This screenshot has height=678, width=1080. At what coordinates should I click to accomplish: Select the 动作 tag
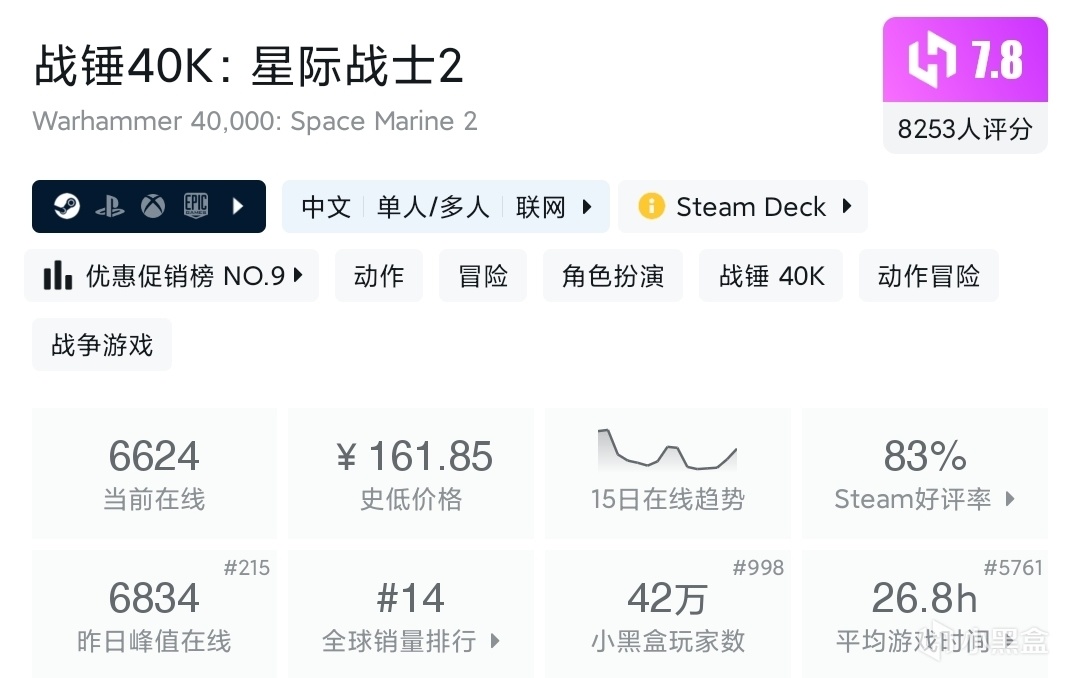379,276
